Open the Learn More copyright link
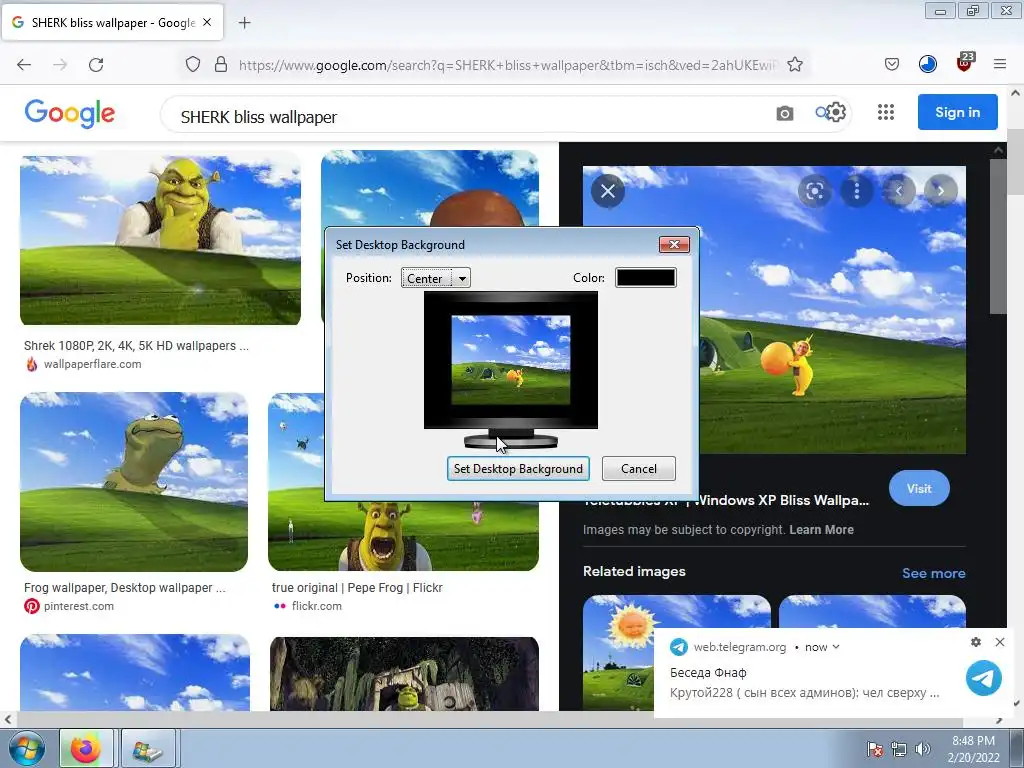Viewport: 1024px width, 768px height. tap(821, 530)
